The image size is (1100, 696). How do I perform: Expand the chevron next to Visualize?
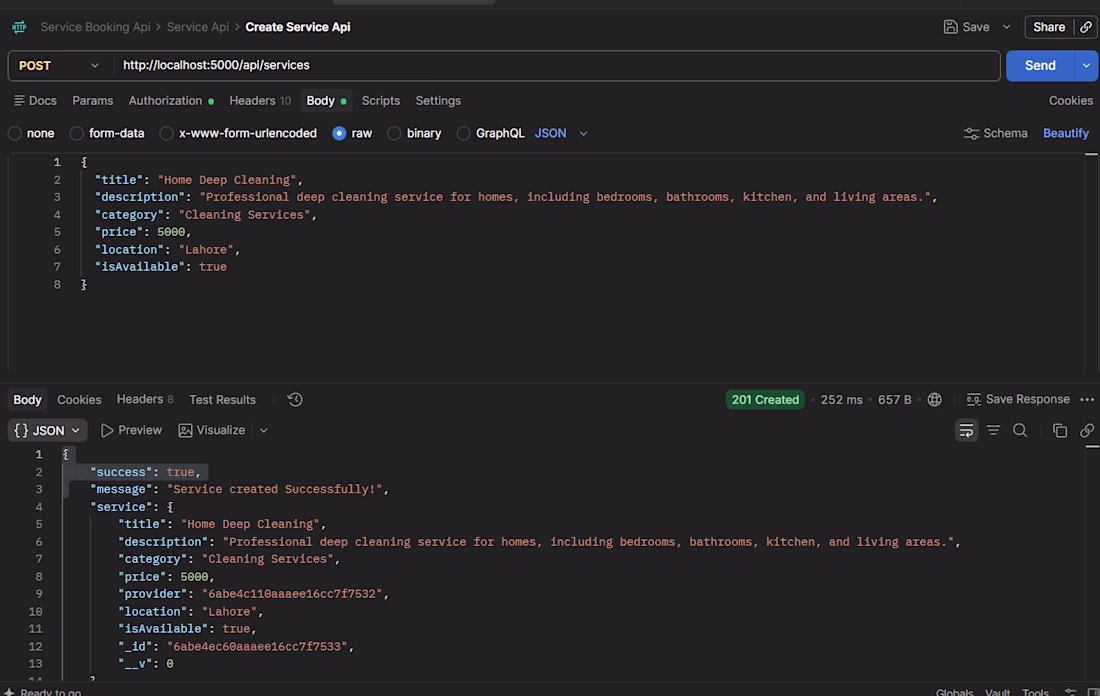(x=264, y=430)
